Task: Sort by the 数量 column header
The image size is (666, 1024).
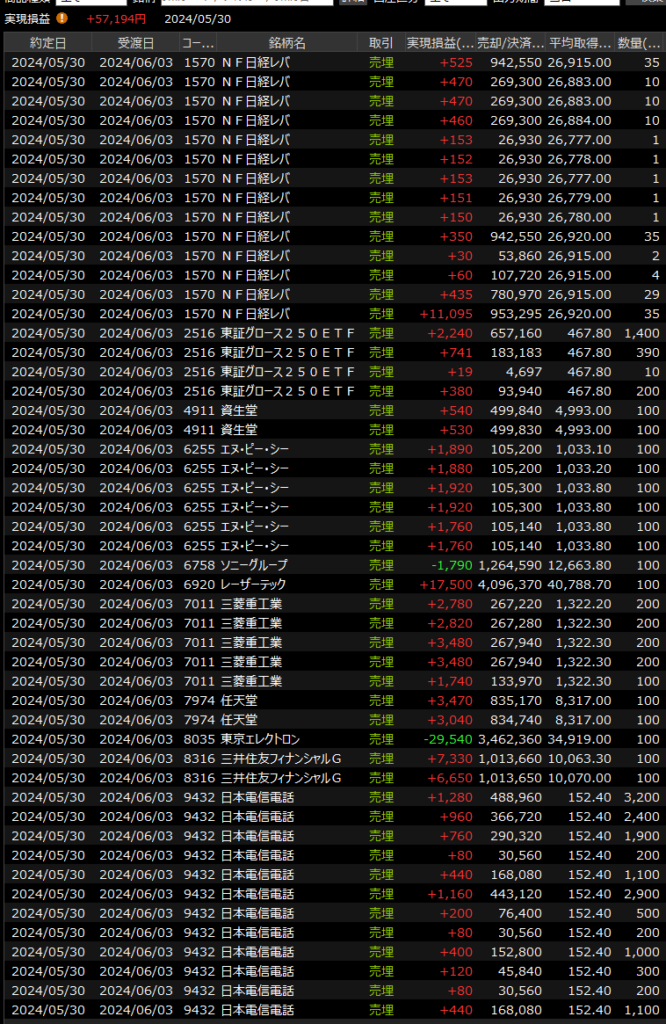Action: point(638,43)
